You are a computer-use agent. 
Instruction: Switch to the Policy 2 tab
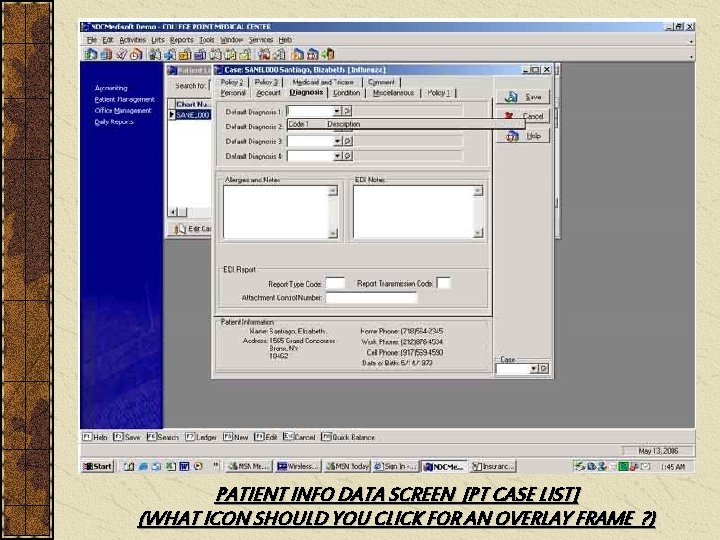[231, 82]
